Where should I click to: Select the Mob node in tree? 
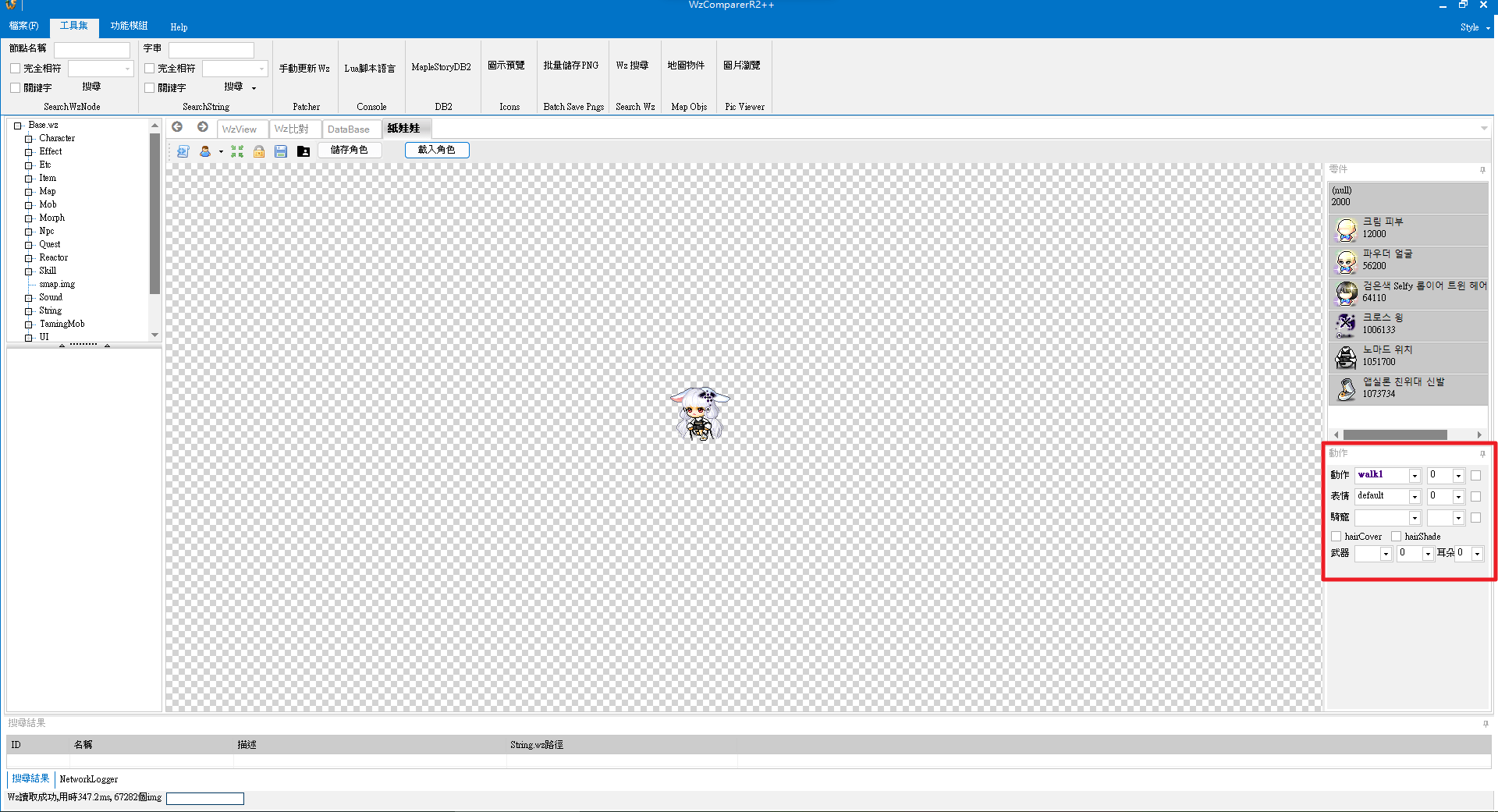[48, 205]
